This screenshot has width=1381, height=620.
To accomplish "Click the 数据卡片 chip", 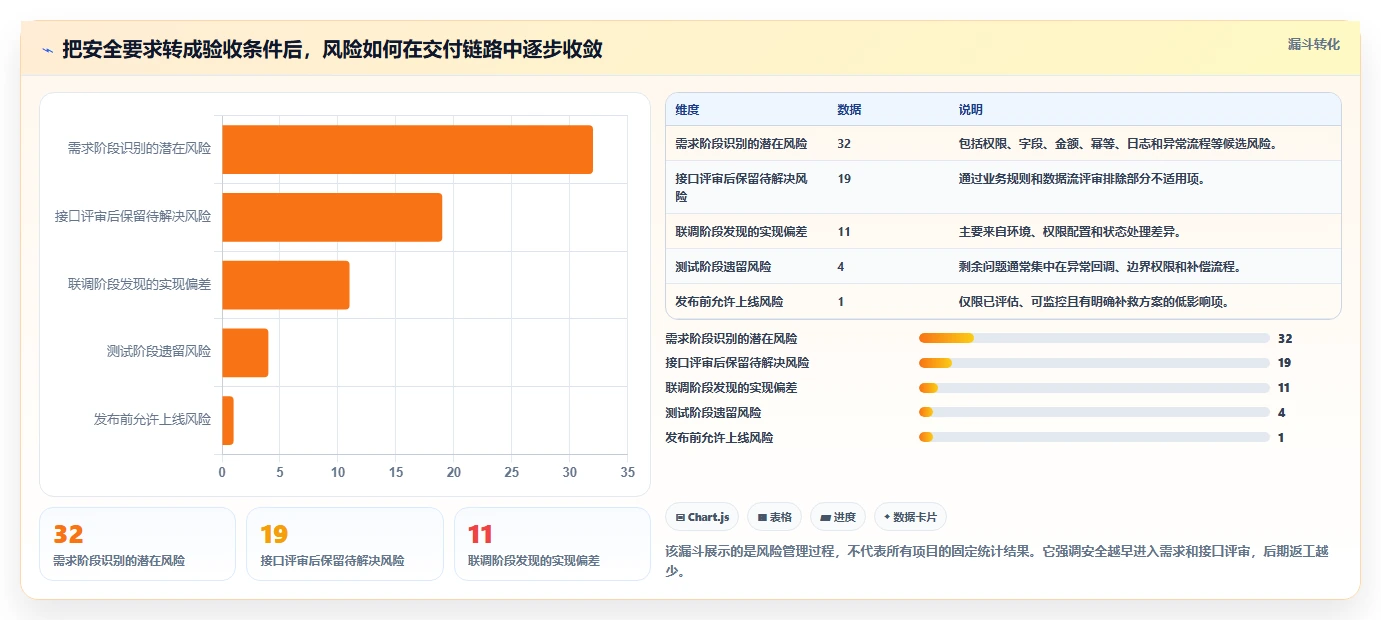I will (x=910, y=517).
